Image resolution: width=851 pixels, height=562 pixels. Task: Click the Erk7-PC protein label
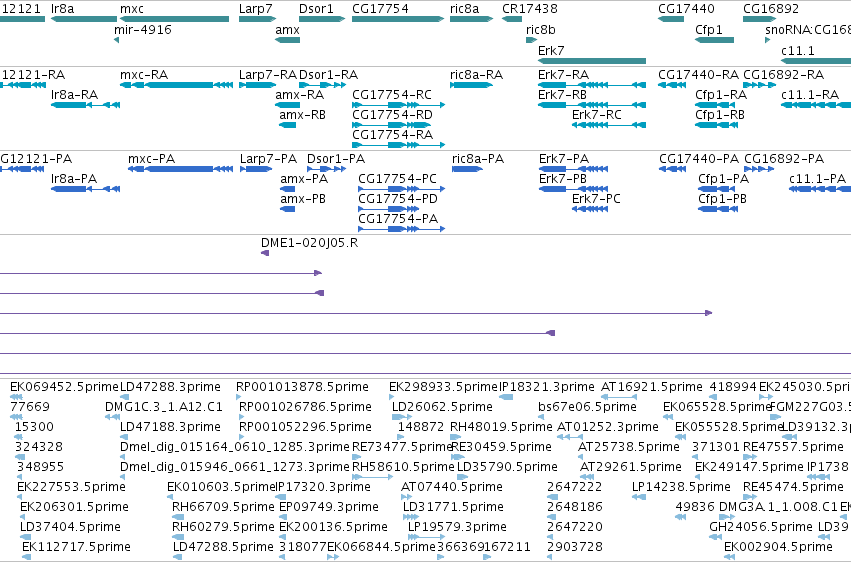point(596,199)
